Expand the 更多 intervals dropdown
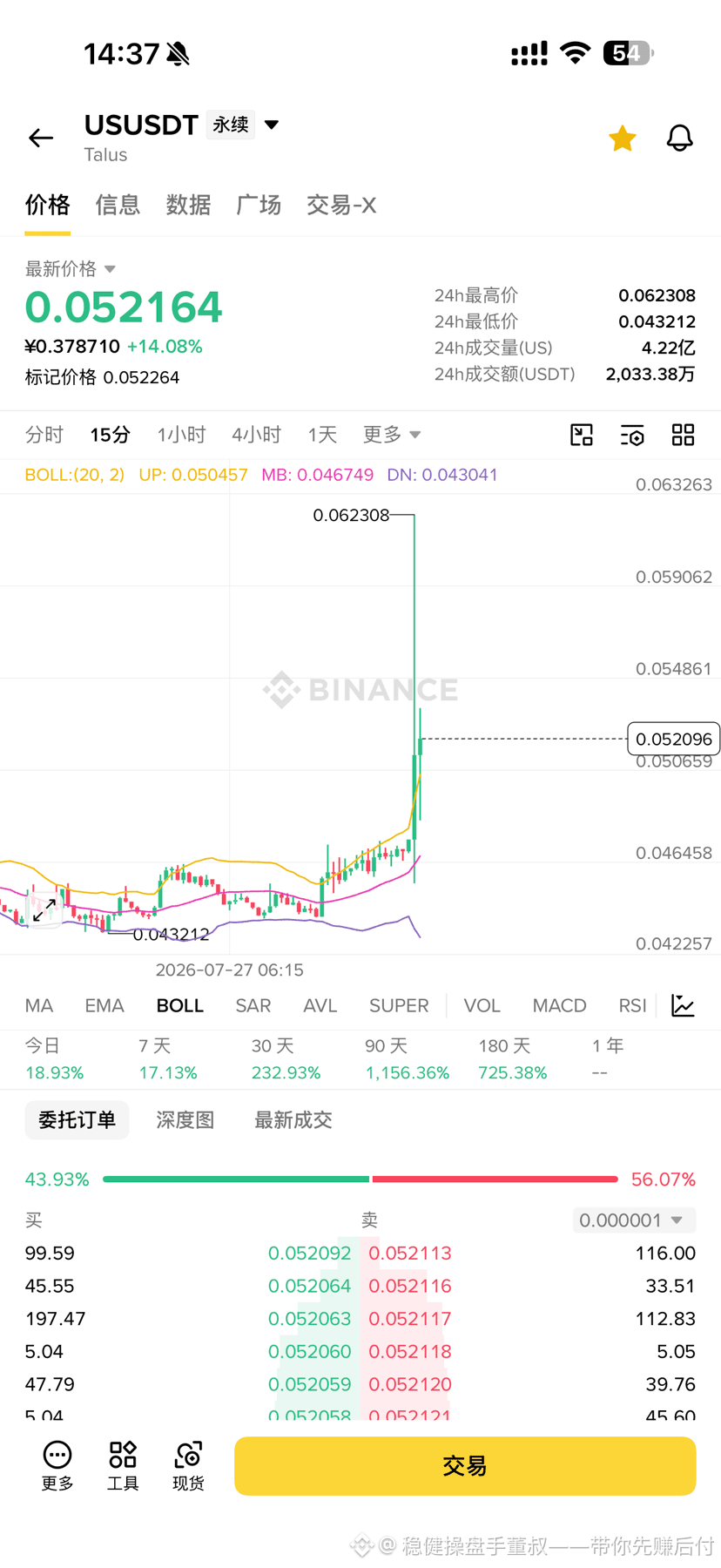 [x=392, y=435]
